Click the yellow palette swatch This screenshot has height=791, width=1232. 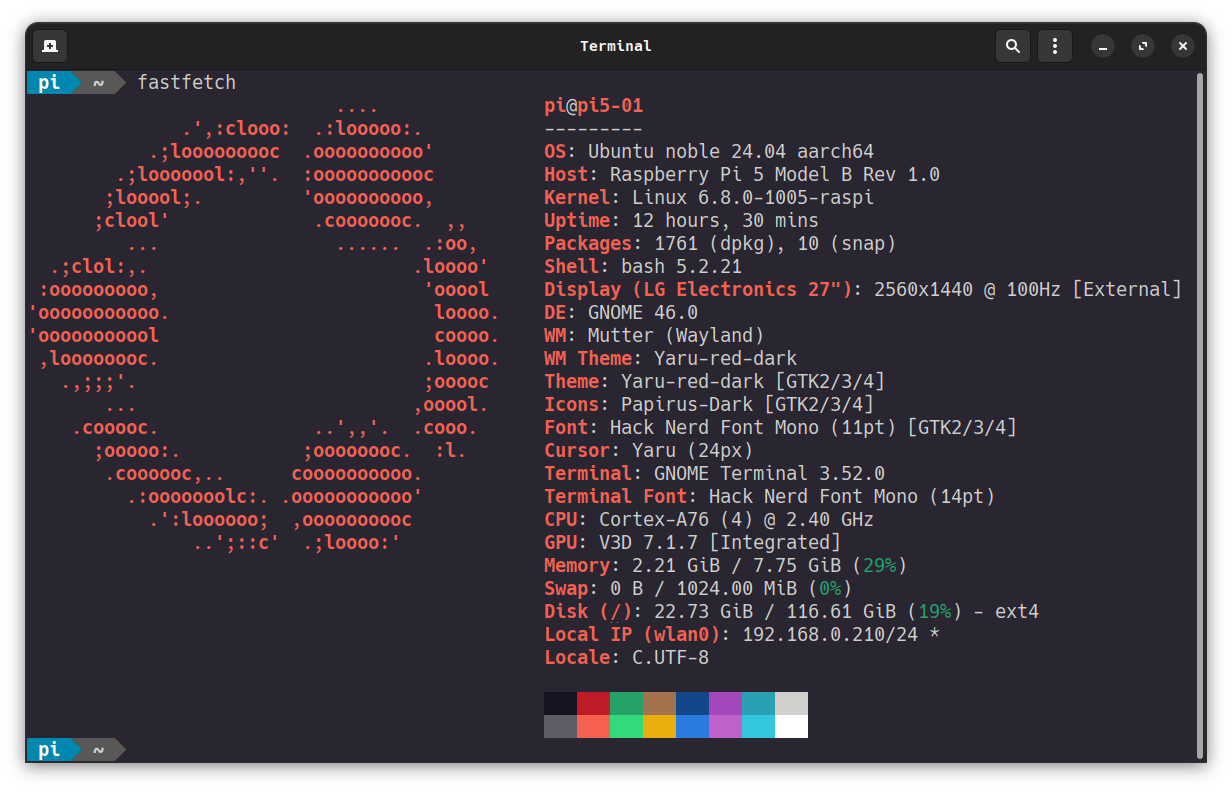(659, 727)
